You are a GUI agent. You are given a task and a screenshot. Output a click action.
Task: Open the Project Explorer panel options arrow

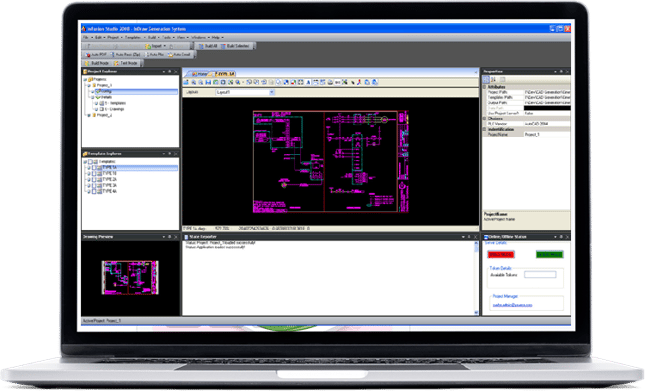[163, 72]
